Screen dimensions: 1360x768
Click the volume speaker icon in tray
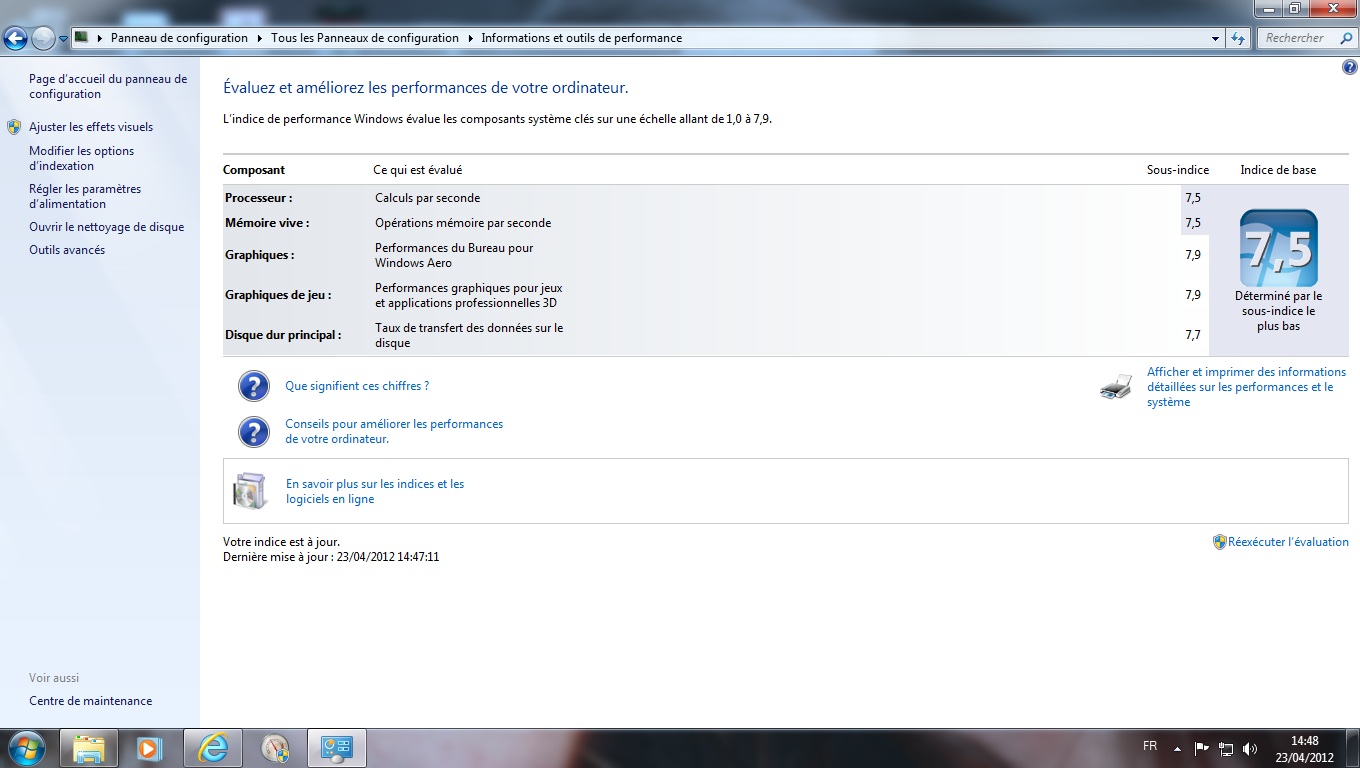(1249, 748)
